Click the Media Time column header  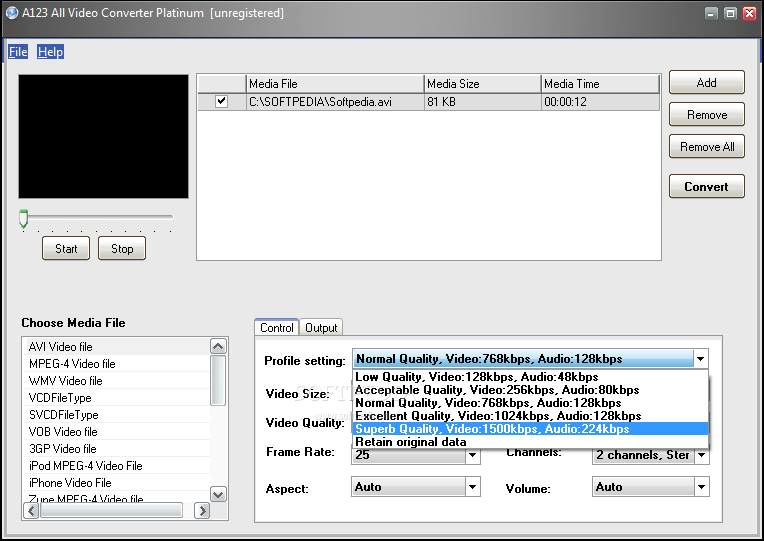pyautogui.click(x=600, y=84)
